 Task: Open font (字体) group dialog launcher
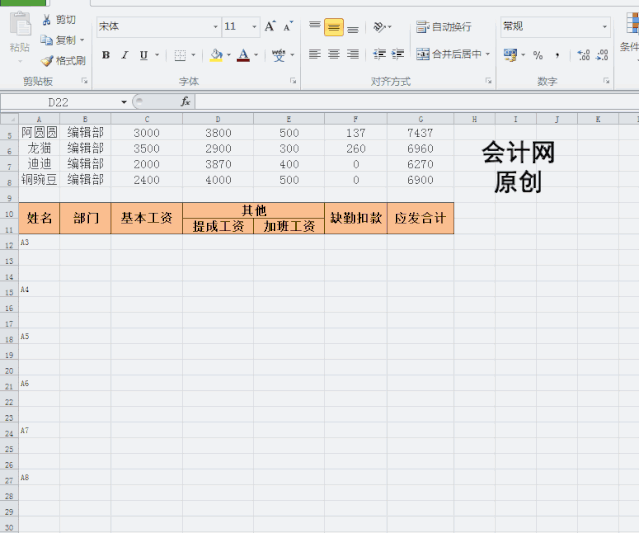(293, 81)
